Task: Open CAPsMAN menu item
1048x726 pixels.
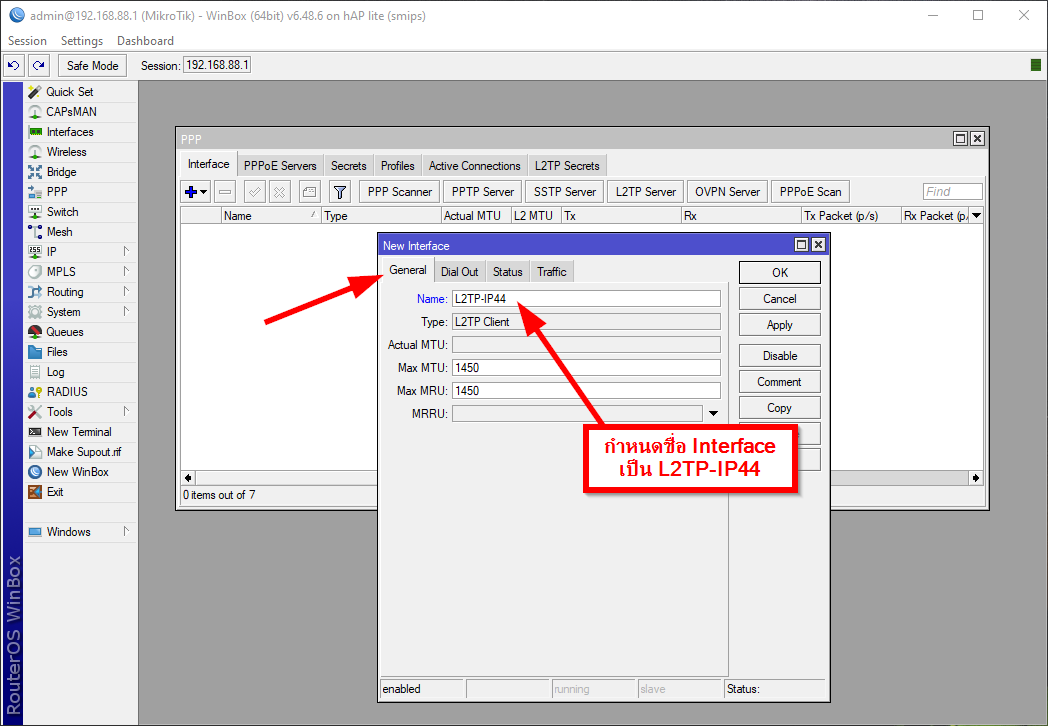Action: pos(71,112)
